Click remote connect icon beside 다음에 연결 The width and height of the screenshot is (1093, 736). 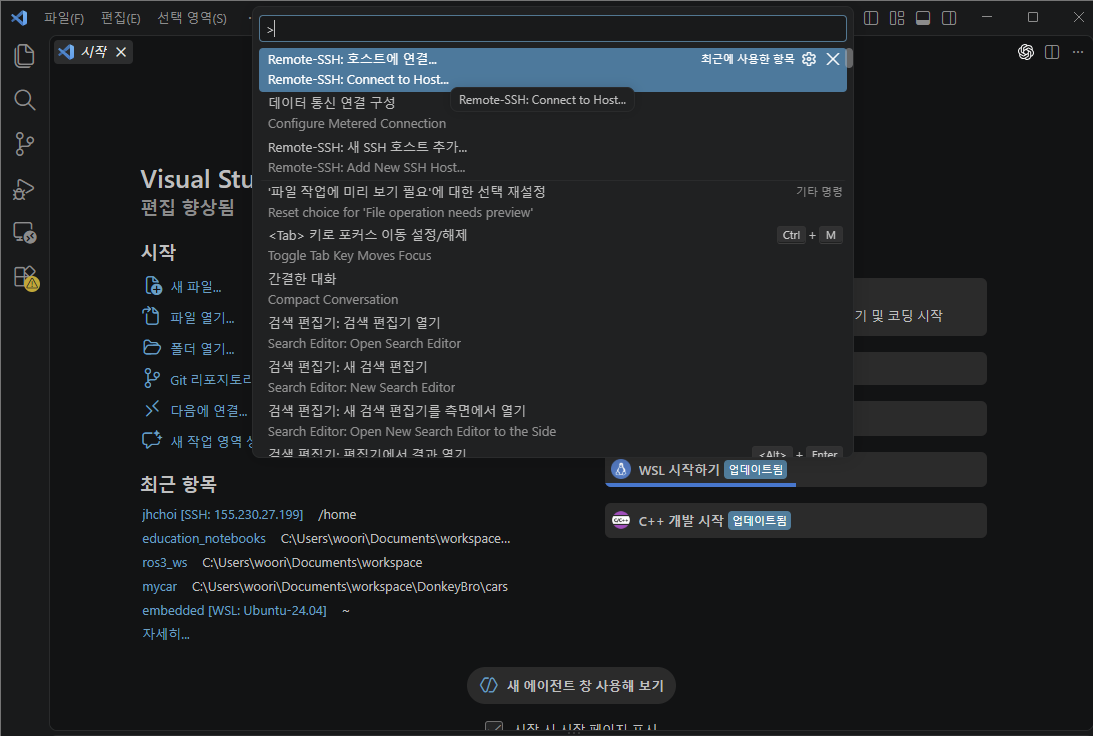point(152,409)
